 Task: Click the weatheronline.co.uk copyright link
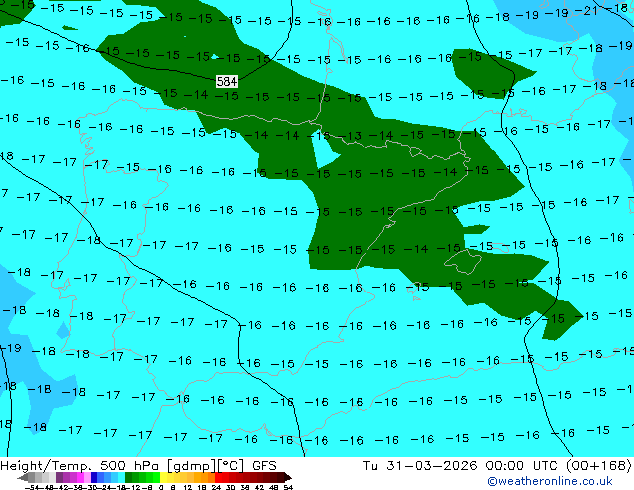[x=550, y=481]
